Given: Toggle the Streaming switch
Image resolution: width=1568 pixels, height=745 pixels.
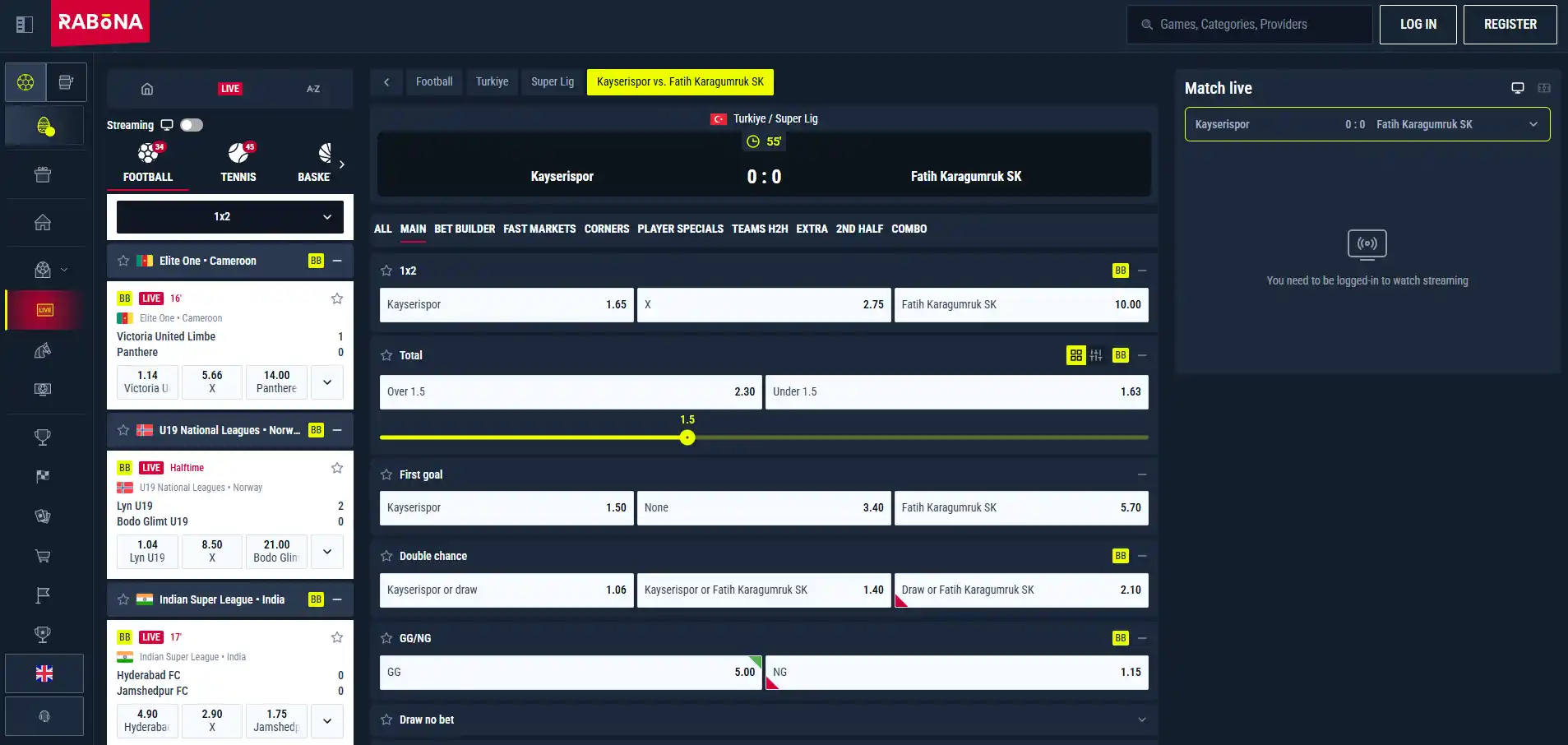Looking at the screenshot, I should 192,125.
